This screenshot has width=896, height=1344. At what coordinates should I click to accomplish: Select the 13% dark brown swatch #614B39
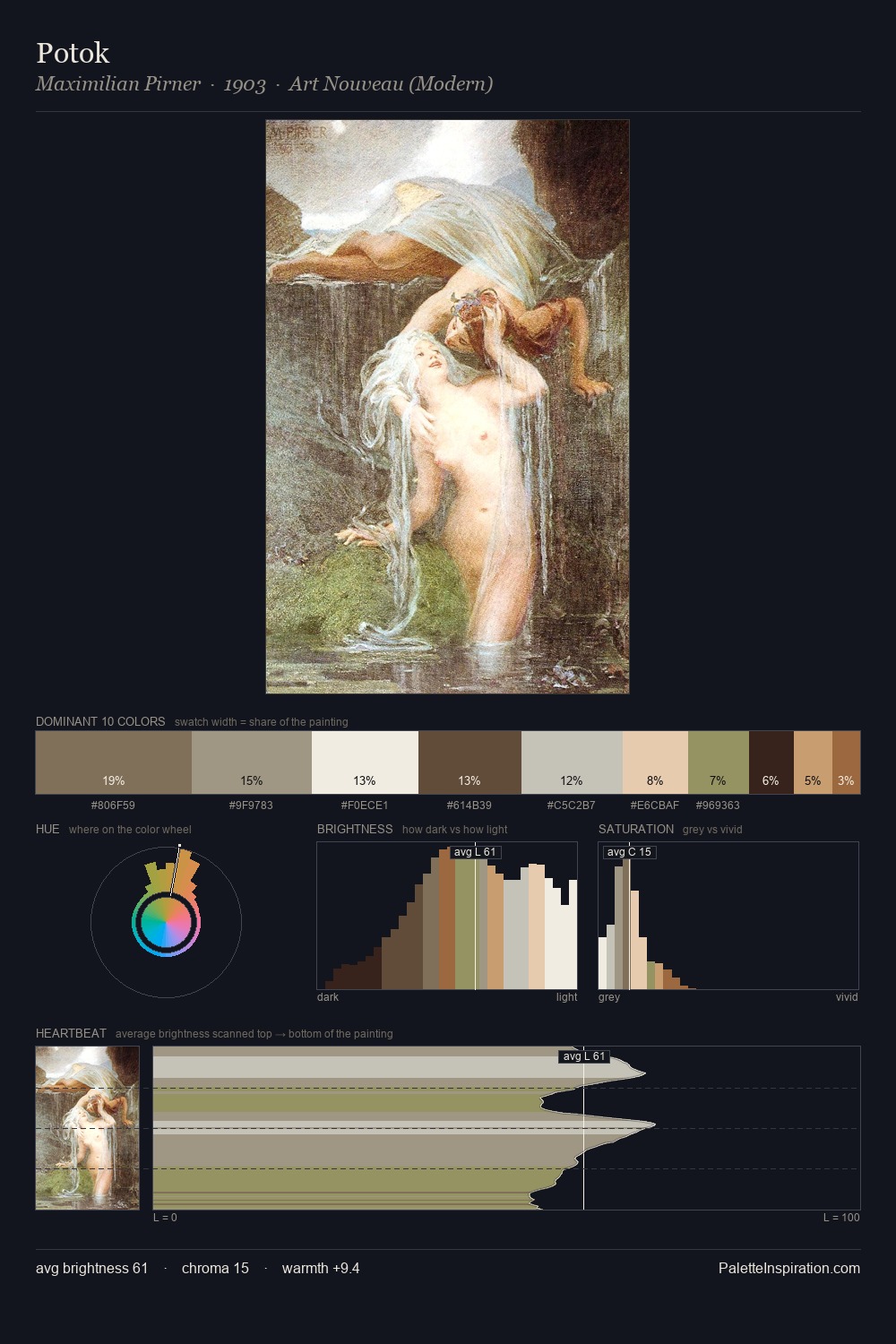click(x=470, y=762)
